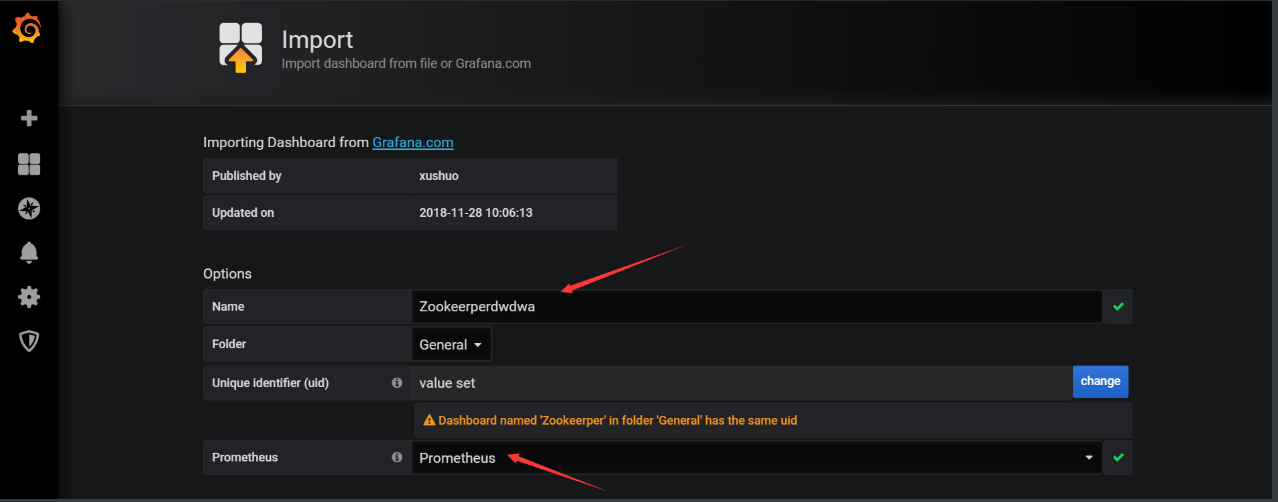Image resolution: width=1278 pixels, height=502 pixels.
Task: Click the info icon beside Unique identifier
Action: [397, 383]
